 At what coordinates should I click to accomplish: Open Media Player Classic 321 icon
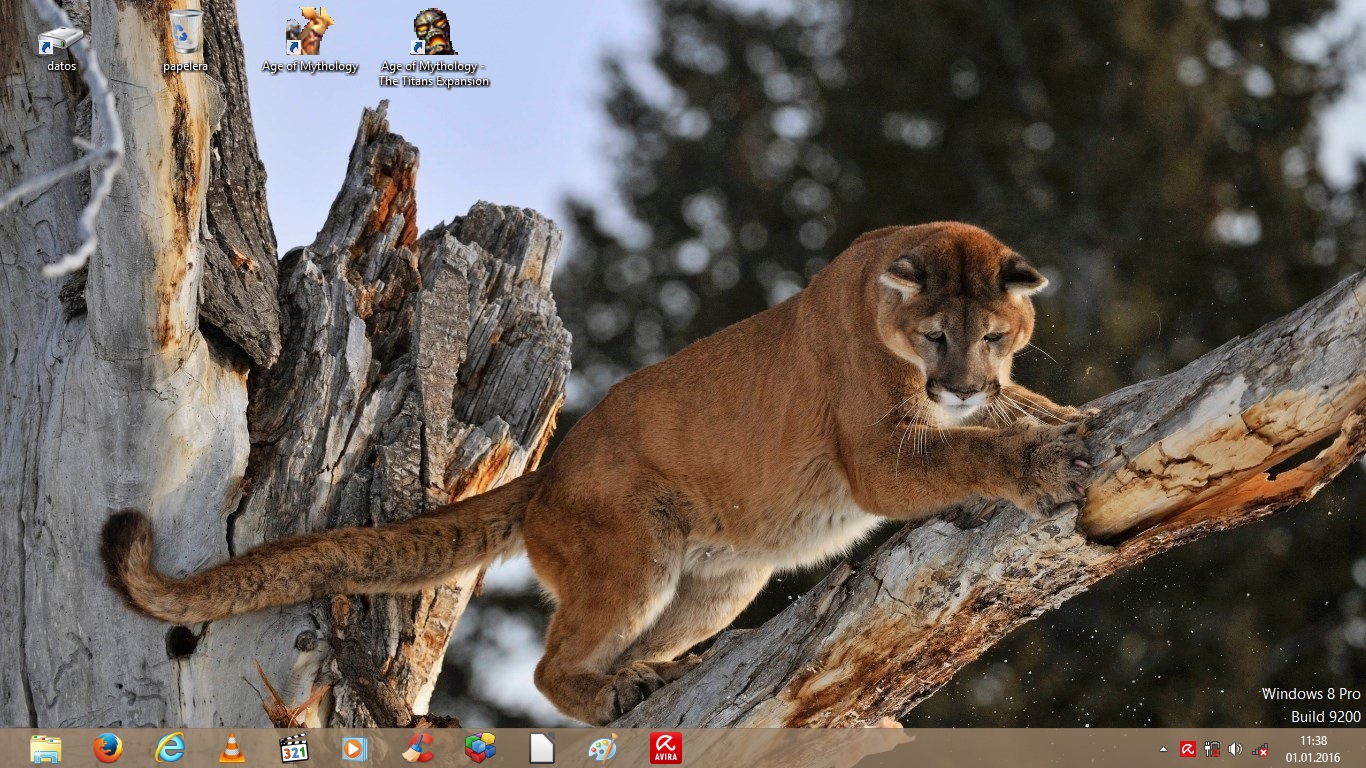[294, 748]
